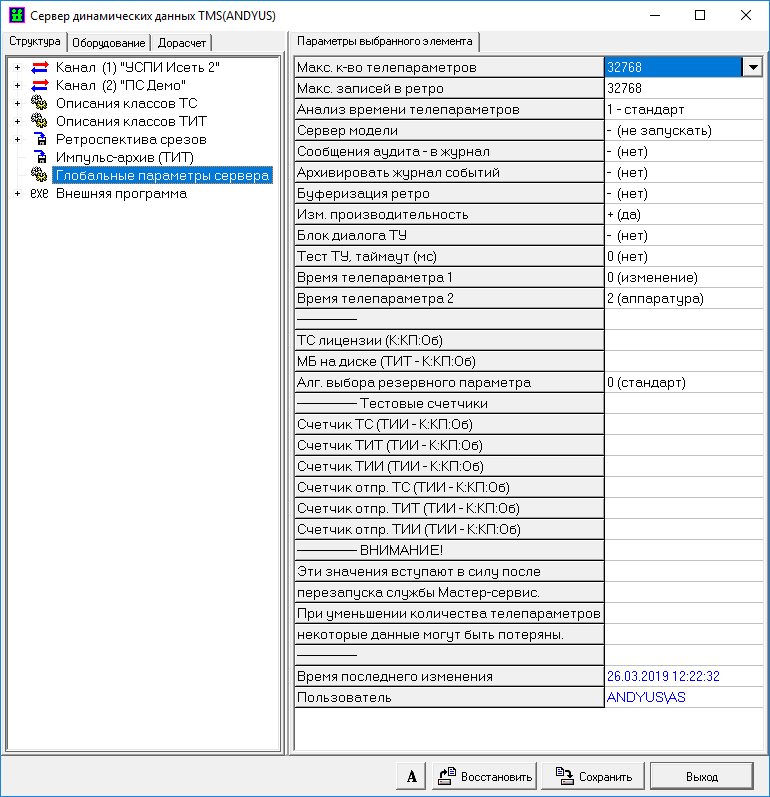This screenshot has width=770, height=797.
Task: Click the Выход button
Action: click(701, 776)
